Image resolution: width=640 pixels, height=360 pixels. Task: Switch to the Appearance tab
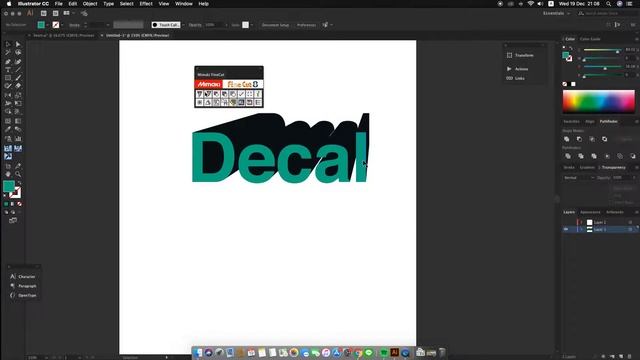(x=590, y=212)
